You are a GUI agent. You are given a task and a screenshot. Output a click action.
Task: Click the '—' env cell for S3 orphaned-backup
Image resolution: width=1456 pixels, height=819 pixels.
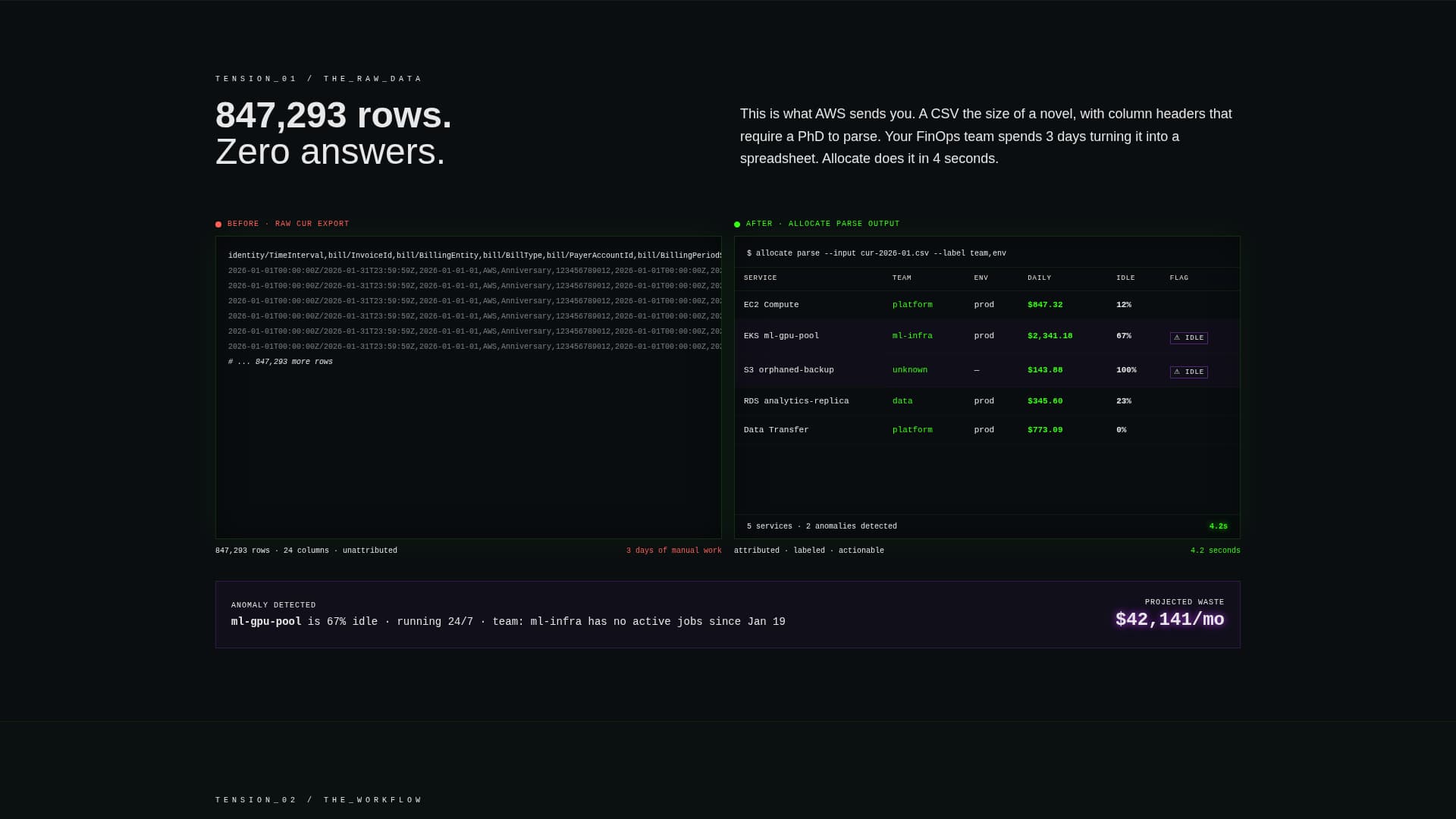(x=977, y=370)
